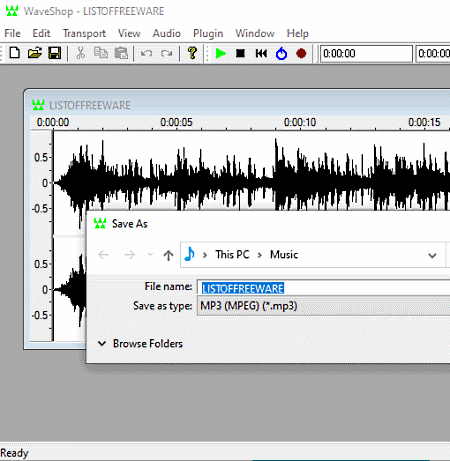Screen dimensions: 450x461
Task: Open the Save as type dropdown
Action: tap(324, 306)
